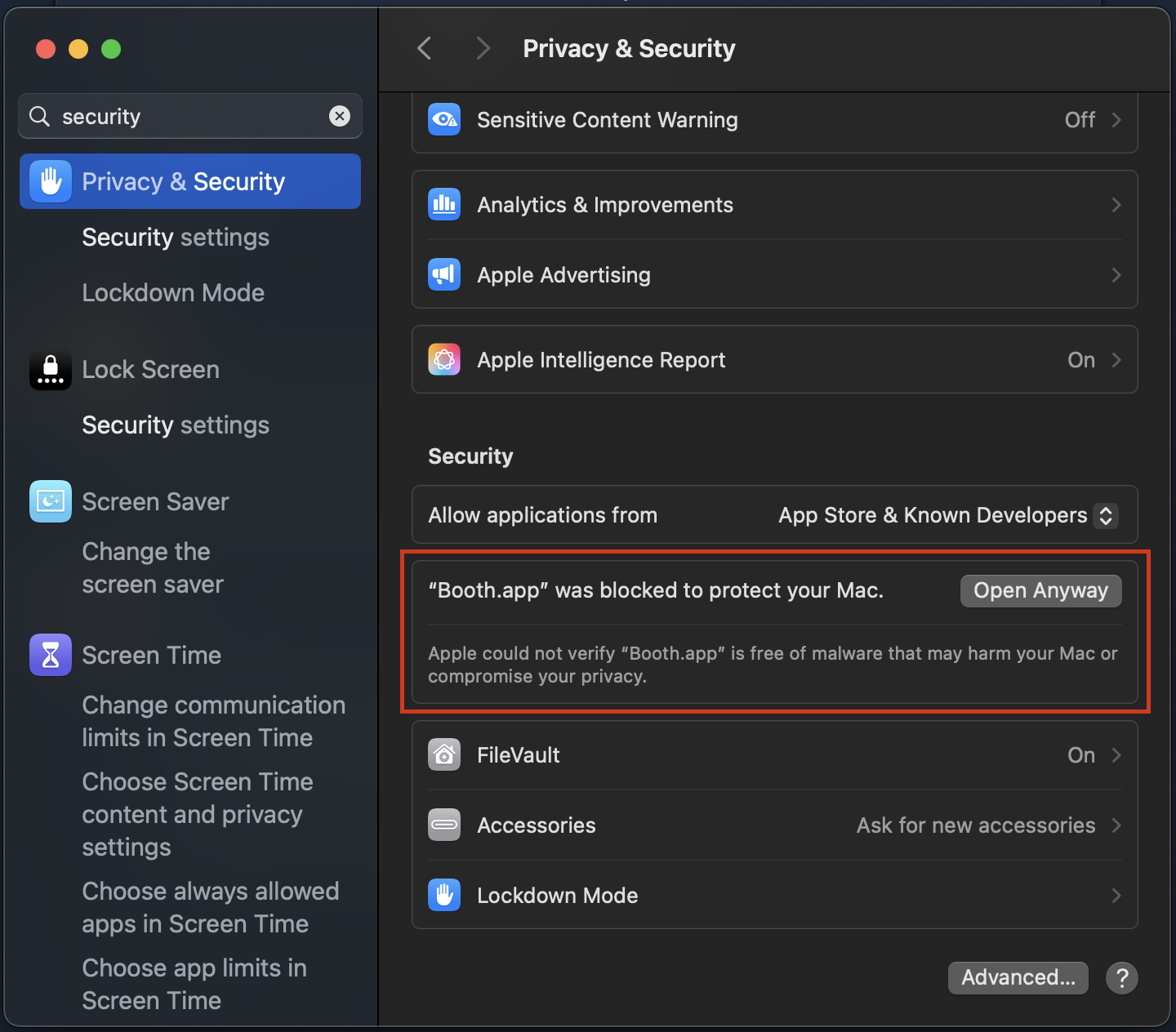Expand the Lockdown Mode row chevron
1176x1032 pixels.
click(x=1116, y=896)
